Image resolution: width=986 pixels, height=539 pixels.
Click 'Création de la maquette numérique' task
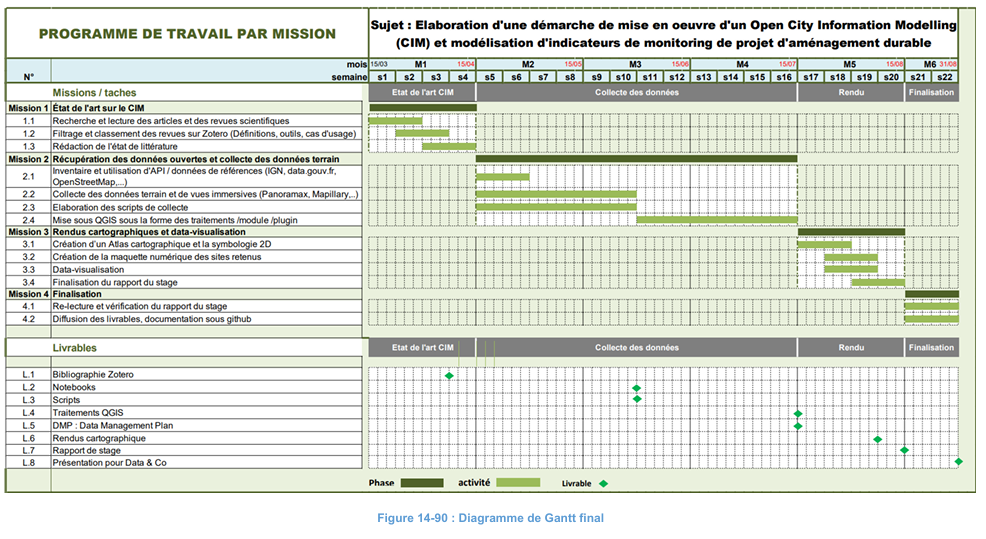tap(157, 257)
